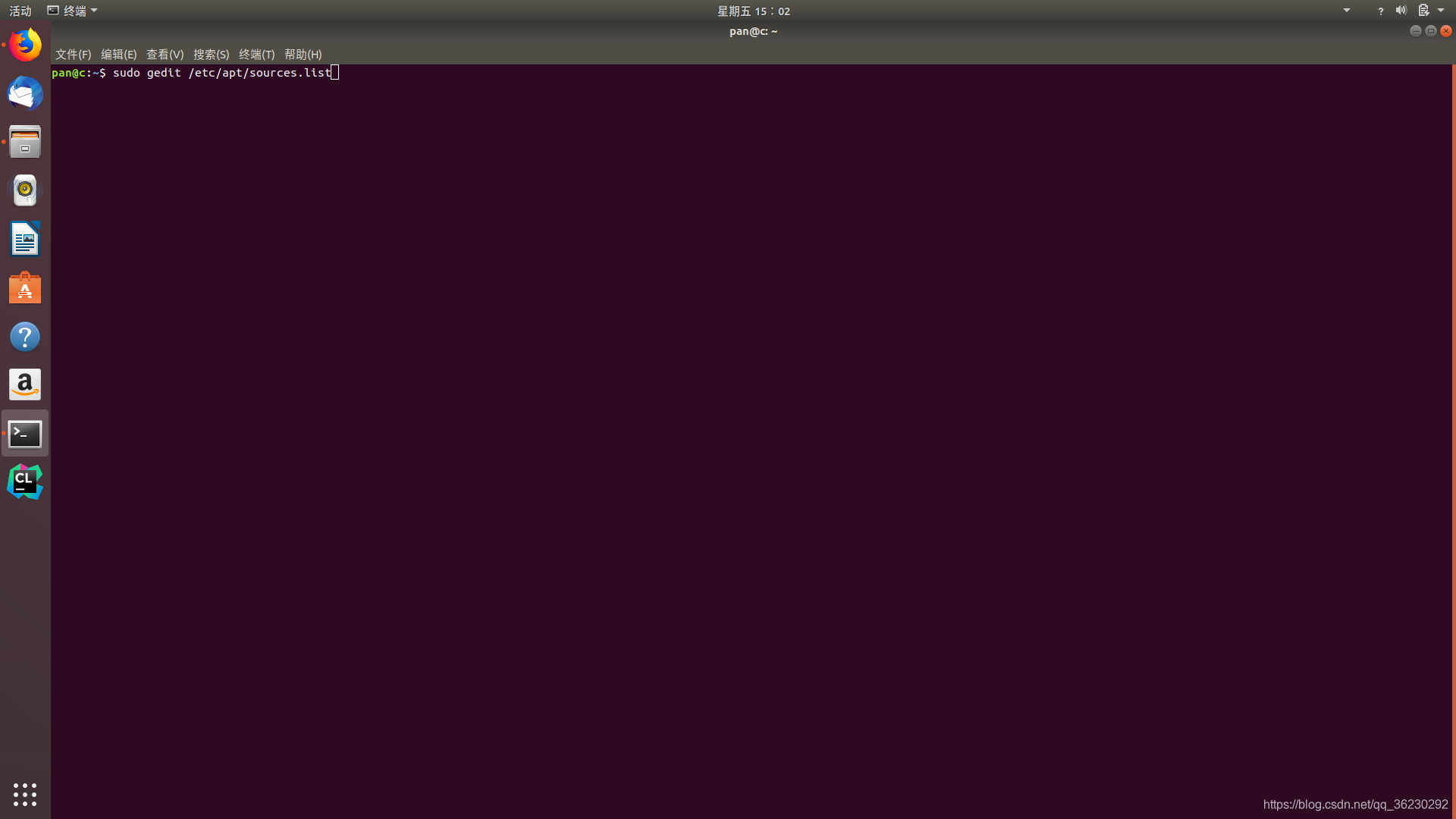The height and width of the screenshot is (819, 1456).
Task: Open CLion from the dock
Action: tap(25, 482)
